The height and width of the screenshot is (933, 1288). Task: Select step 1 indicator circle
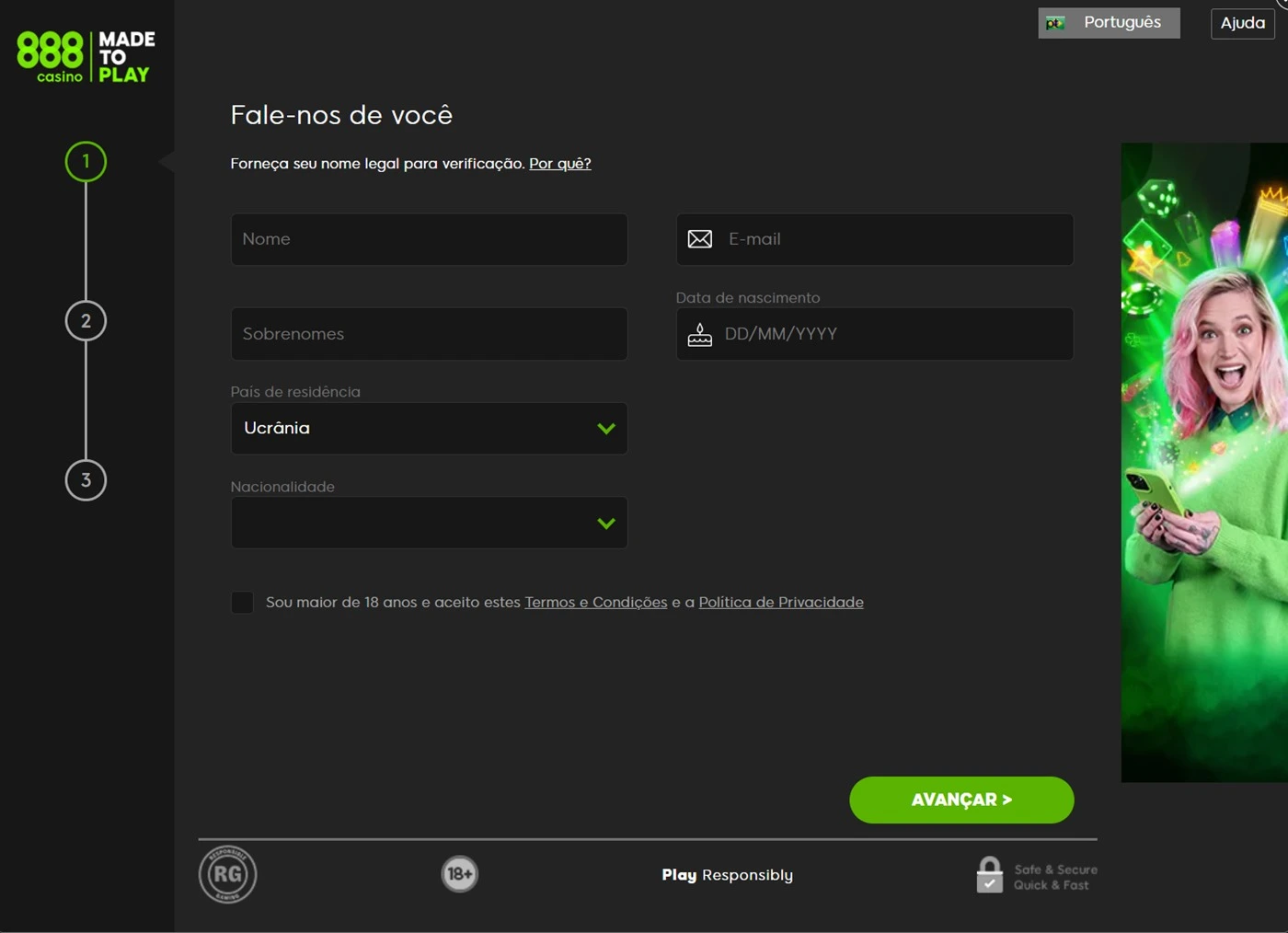click(x=86, y=161)
